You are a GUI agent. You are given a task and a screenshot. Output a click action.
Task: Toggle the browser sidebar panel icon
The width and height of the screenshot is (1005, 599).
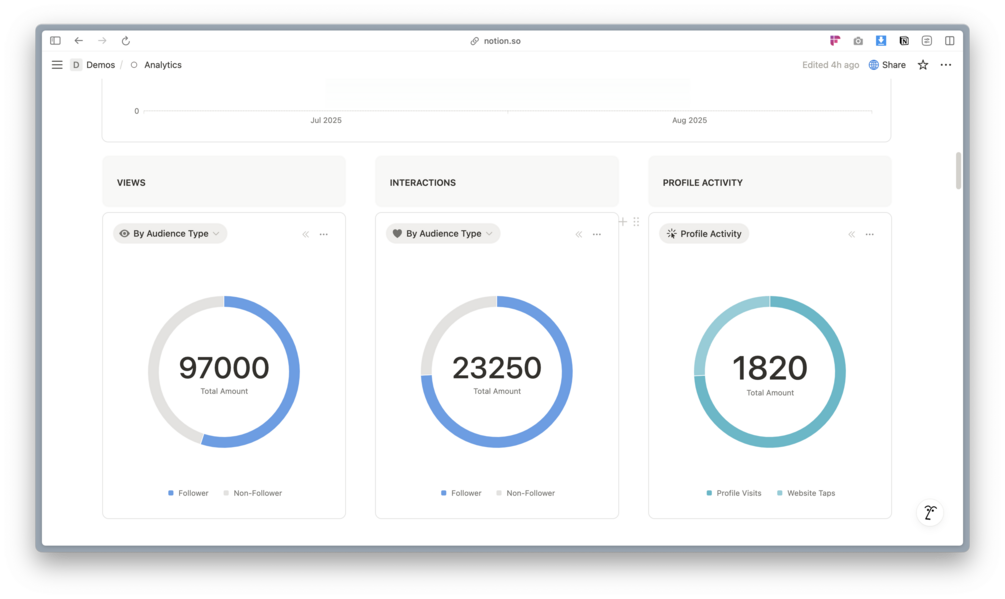55,40
